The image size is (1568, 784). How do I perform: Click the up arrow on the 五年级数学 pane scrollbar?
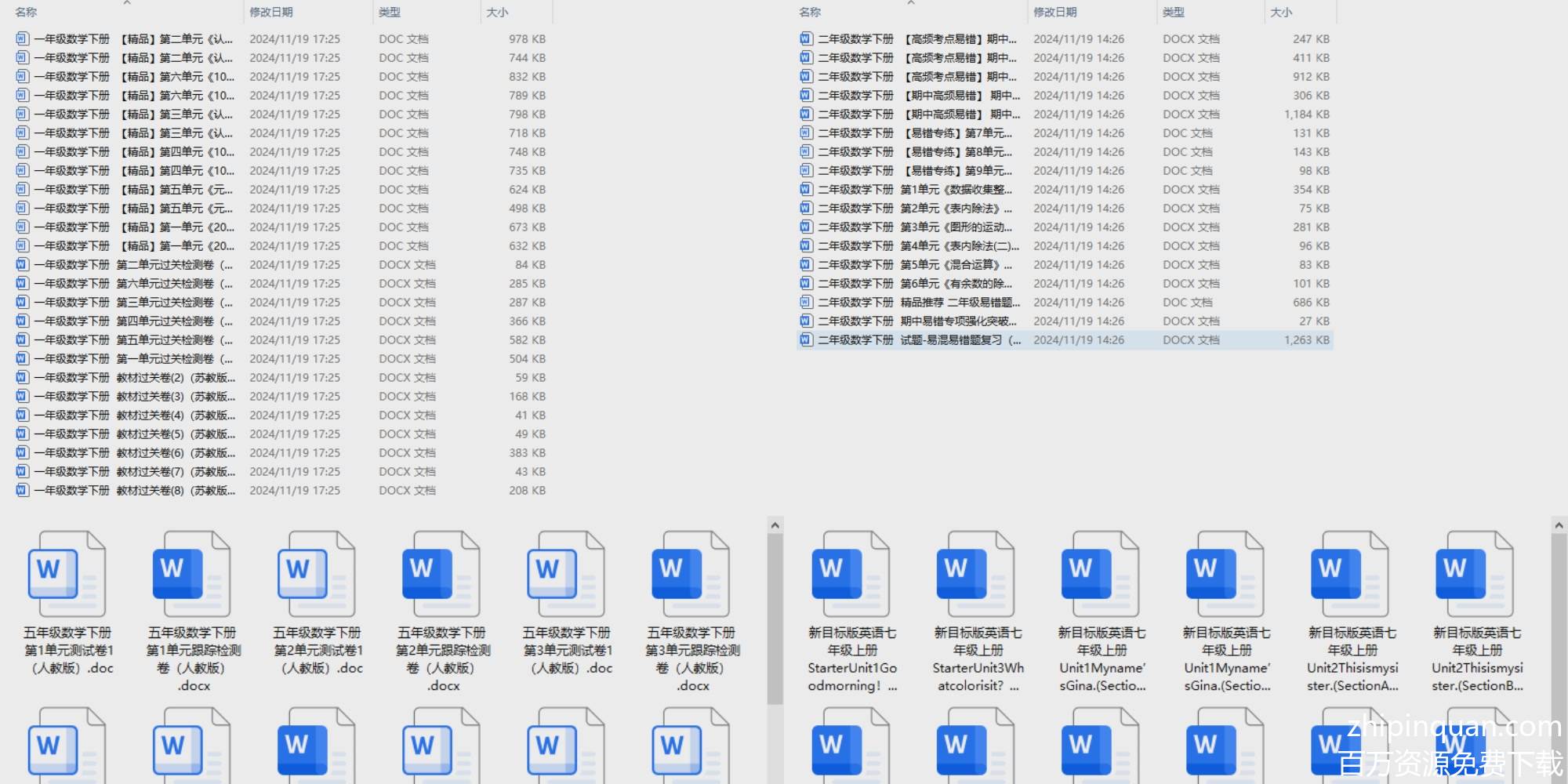point(775,525)
